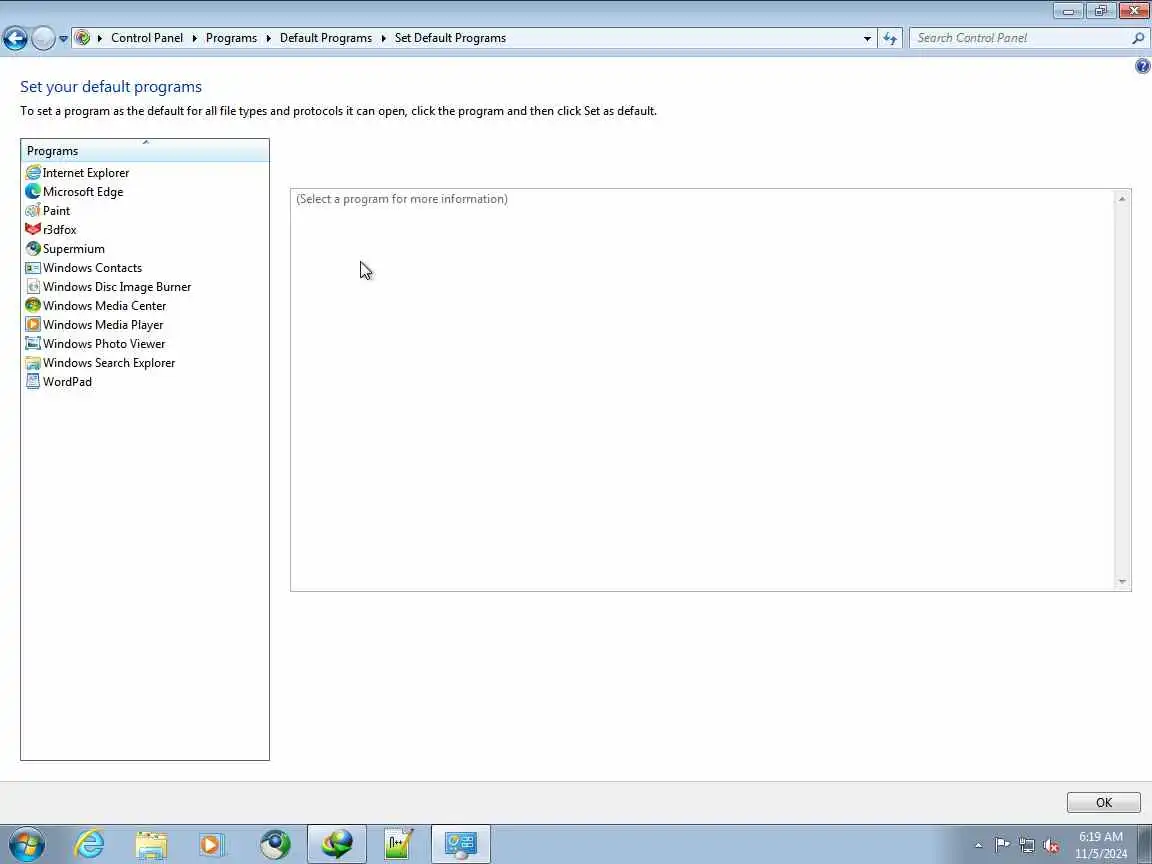Click Set Default Programs breadcrumb
1152x864 pixels.
point(450,38)
